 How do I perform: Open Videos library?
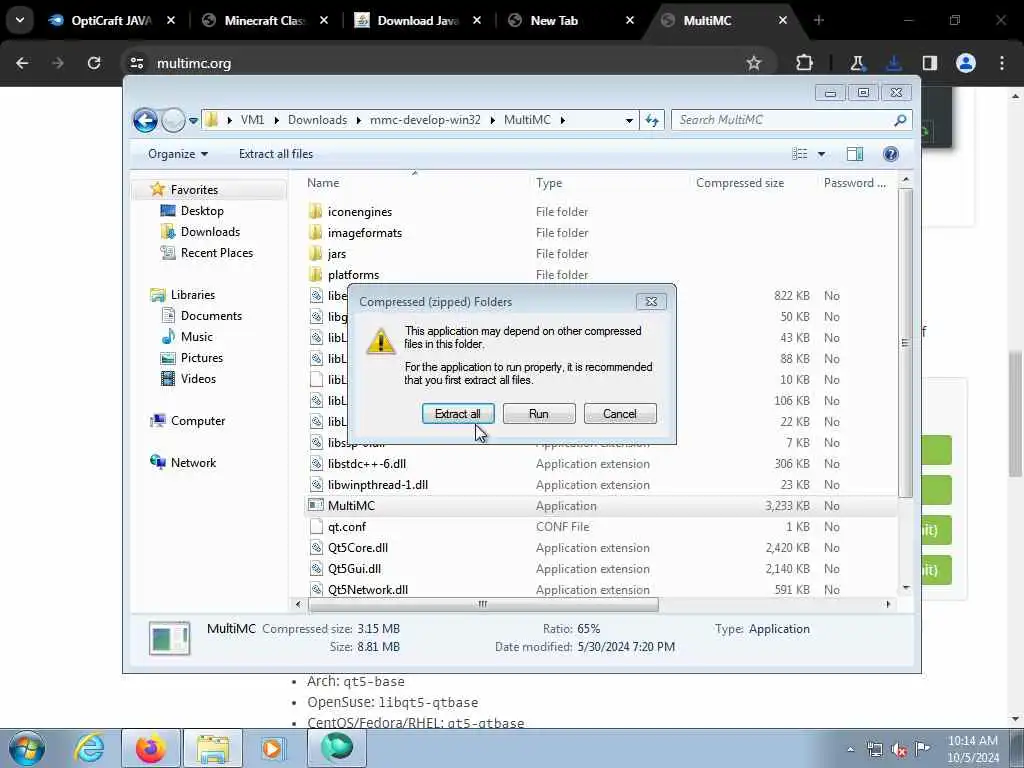tap(198, 378)
